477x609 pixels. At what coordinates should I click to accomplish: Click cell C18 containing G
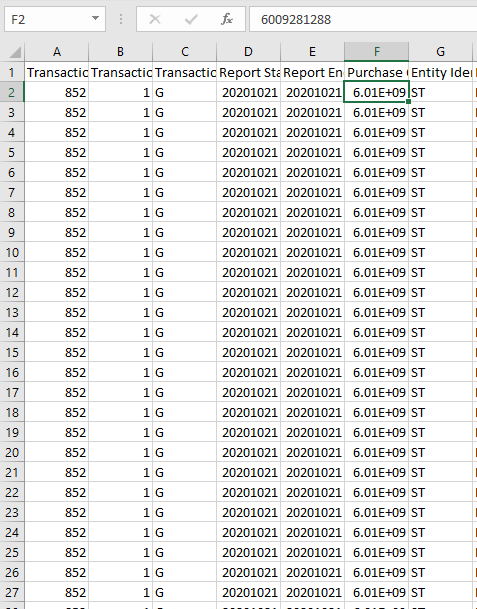185,412
